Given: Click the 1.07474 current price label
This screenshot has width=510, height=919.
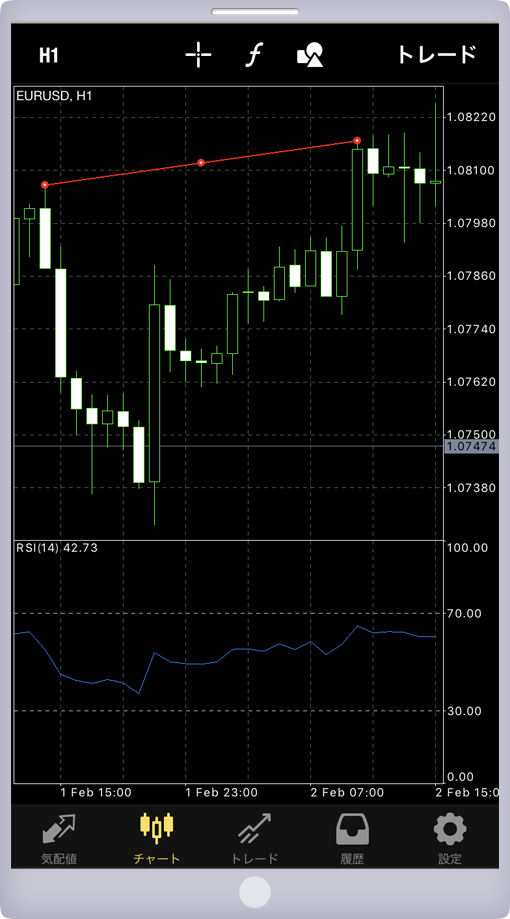Looking at the screenshot, I should (471, 447).
